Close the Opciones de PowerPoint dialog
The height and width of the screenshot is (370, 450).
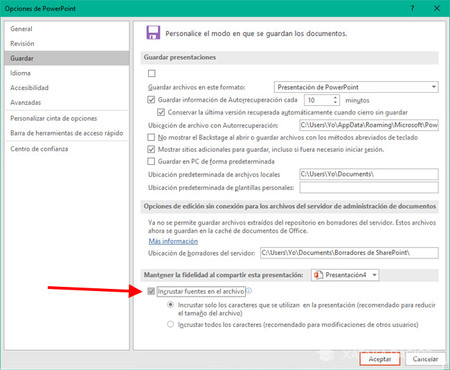coord(437,8)
